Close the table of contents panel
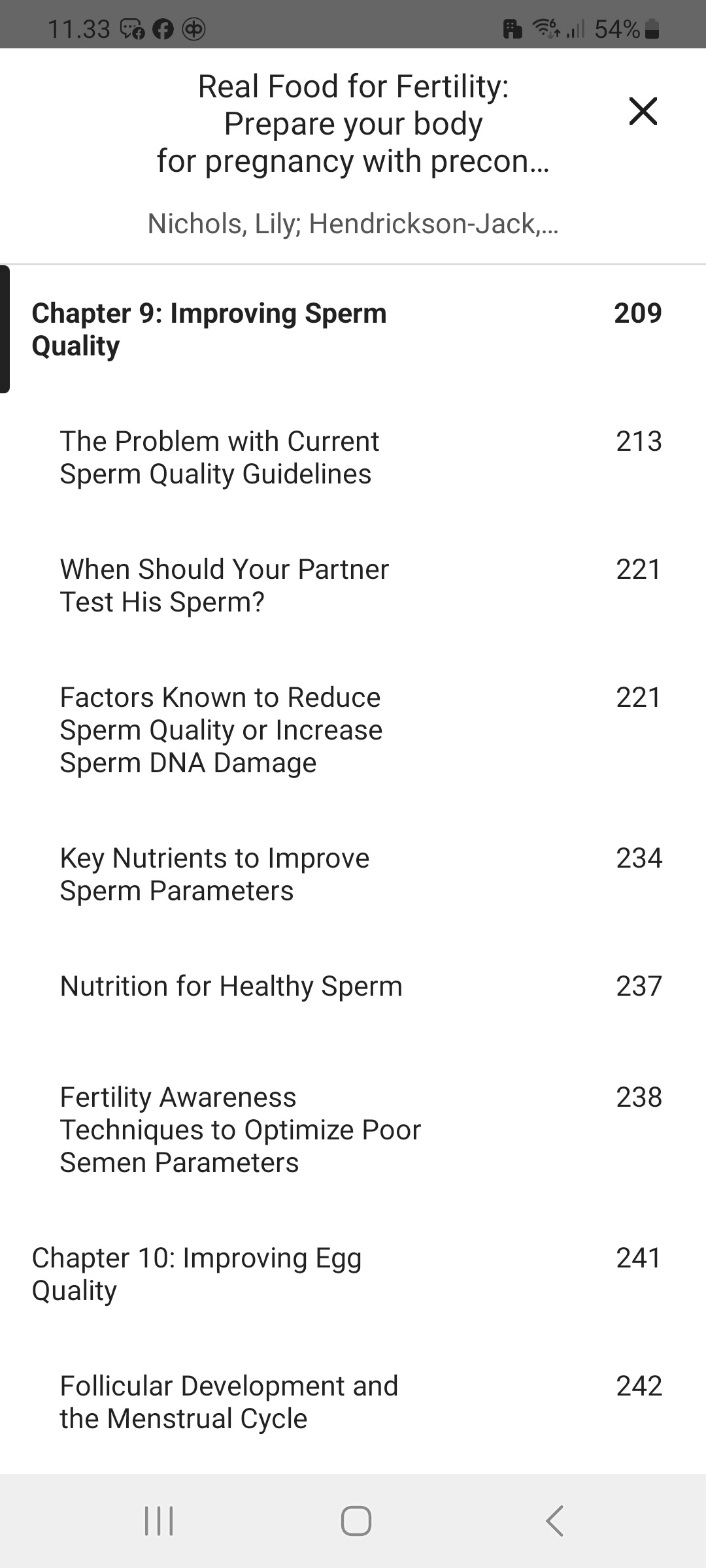 (643, 111)
